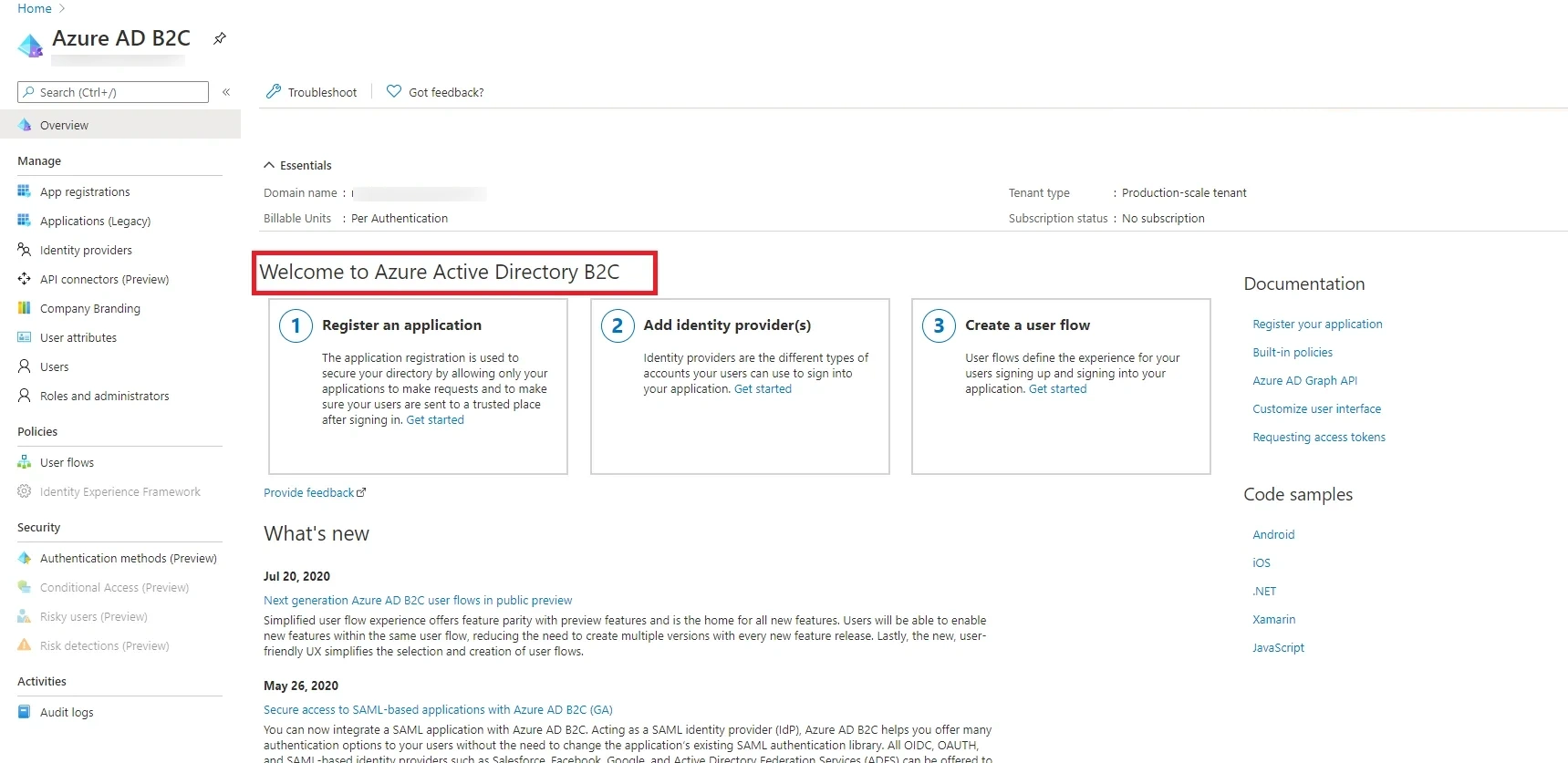This screenshot has width=1568, height=763.
Task: Click the Identity Experience Framework gear icon
Action: pyautogui.click(x=25, y=491)
